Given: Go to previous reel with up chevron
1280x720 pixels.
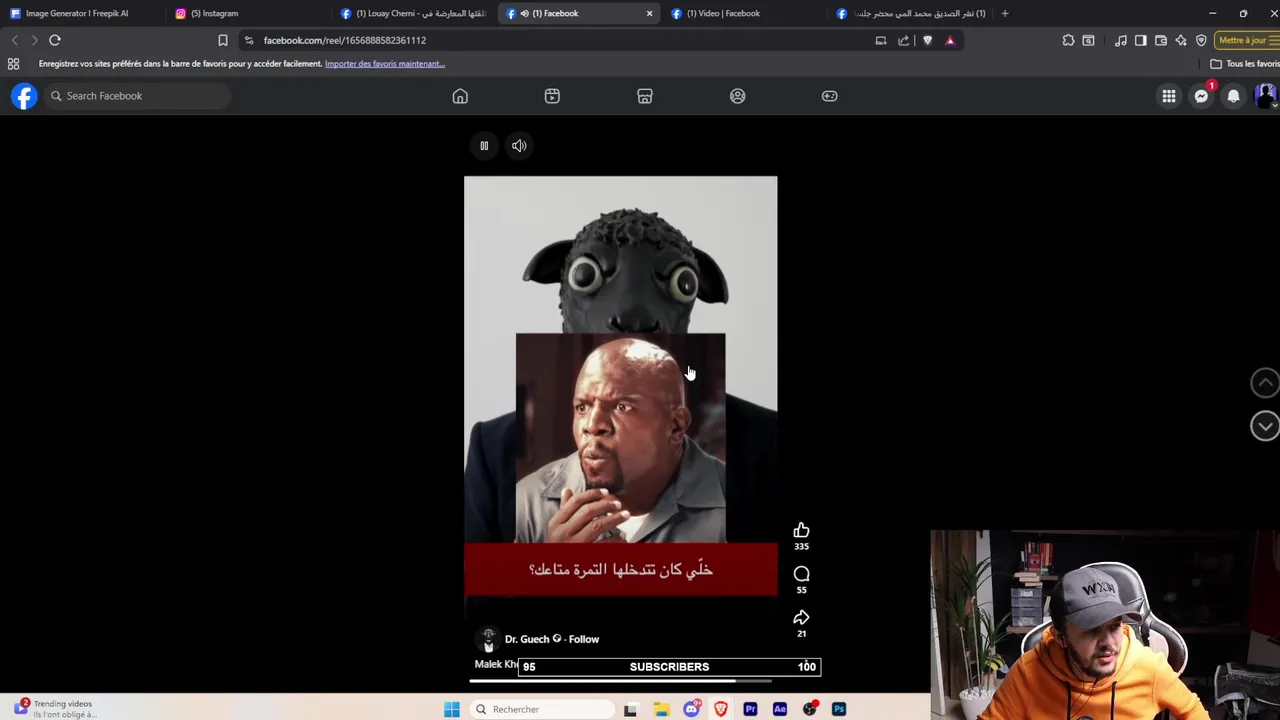Looking at the screenshot, I should (x=1264, y=382).
